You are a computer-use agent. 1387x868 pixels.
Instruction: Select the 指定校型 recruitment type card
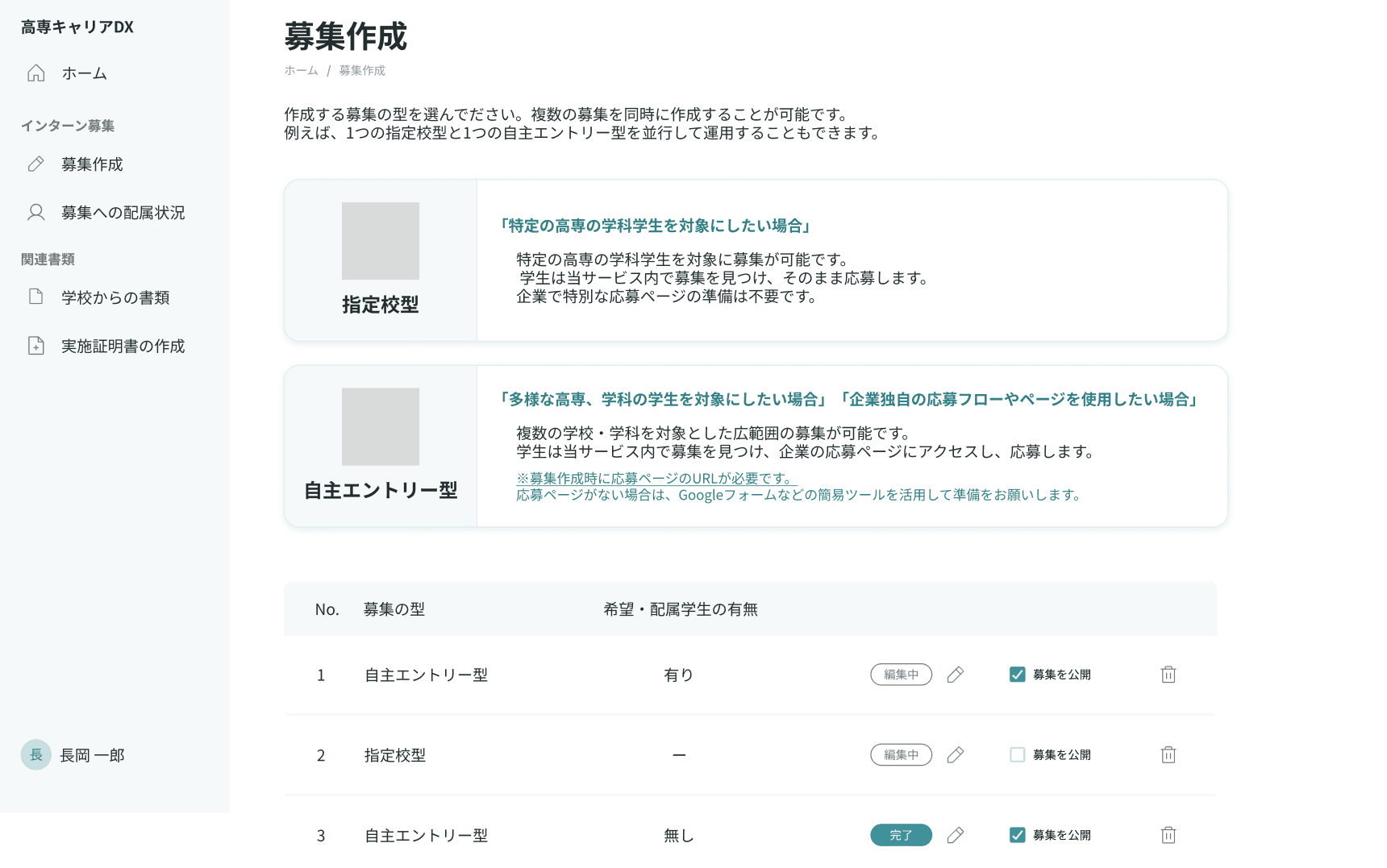click(x=380, y=260)
